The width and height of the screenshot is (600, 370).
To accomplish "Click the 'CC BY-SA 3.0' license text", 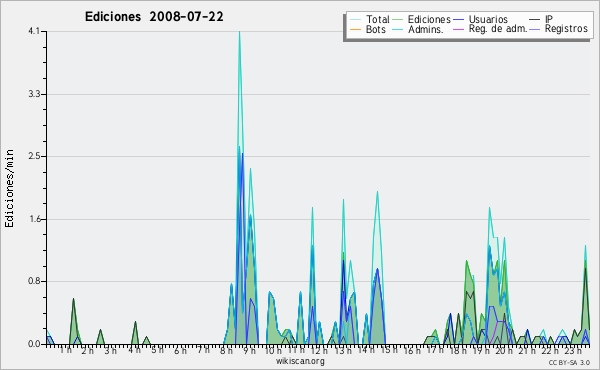I will point(569,362).
